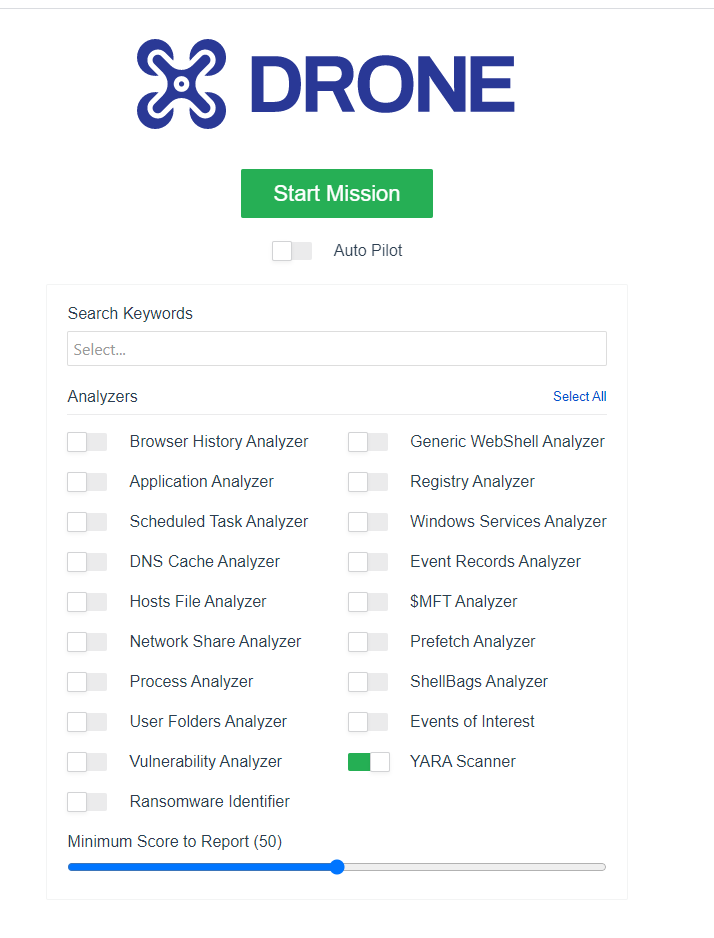Enable the Generic WebShell Analyzer
This screenshot has height=938, width=714.
pos(368,441)
